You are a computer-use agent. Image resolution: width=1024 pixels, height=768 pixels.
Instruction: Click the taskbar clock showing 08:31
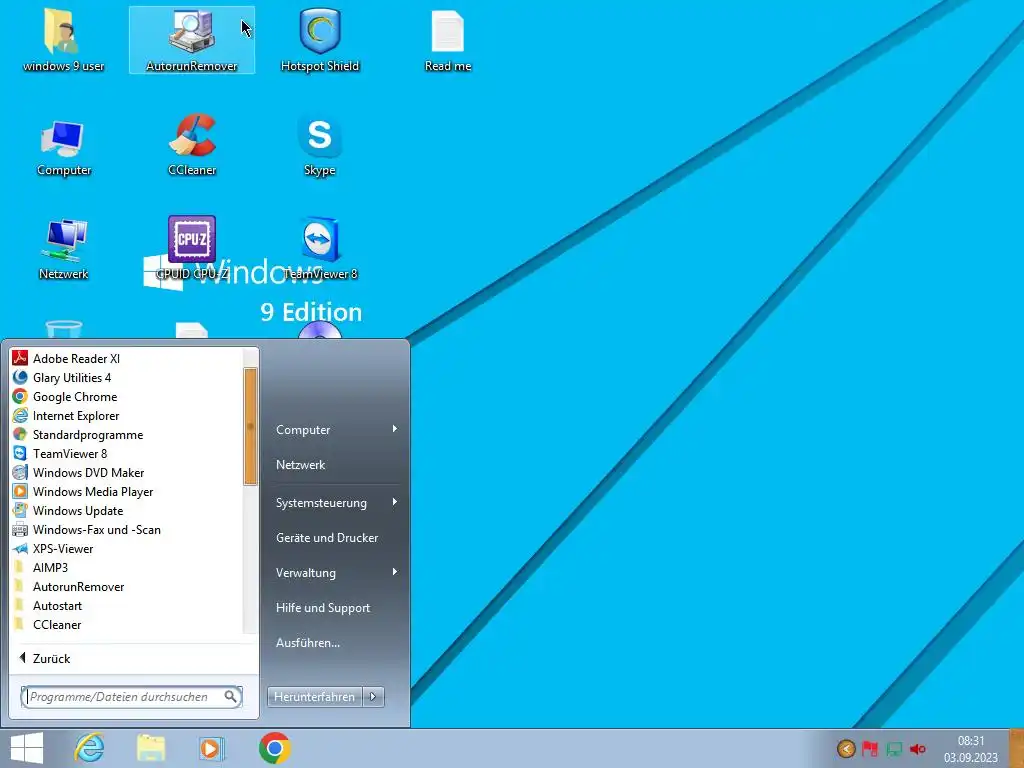(970, 748)
